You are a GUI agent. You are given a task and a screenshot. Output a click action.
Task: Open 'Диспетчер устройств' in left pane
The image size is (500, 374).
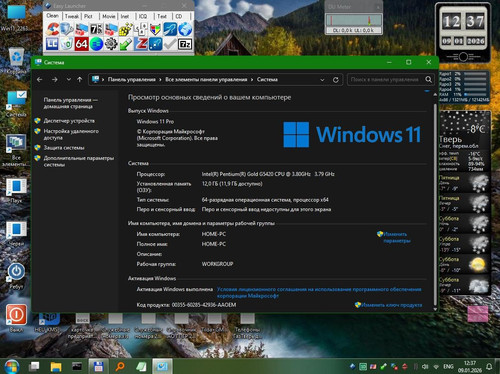tap(69, 121)
